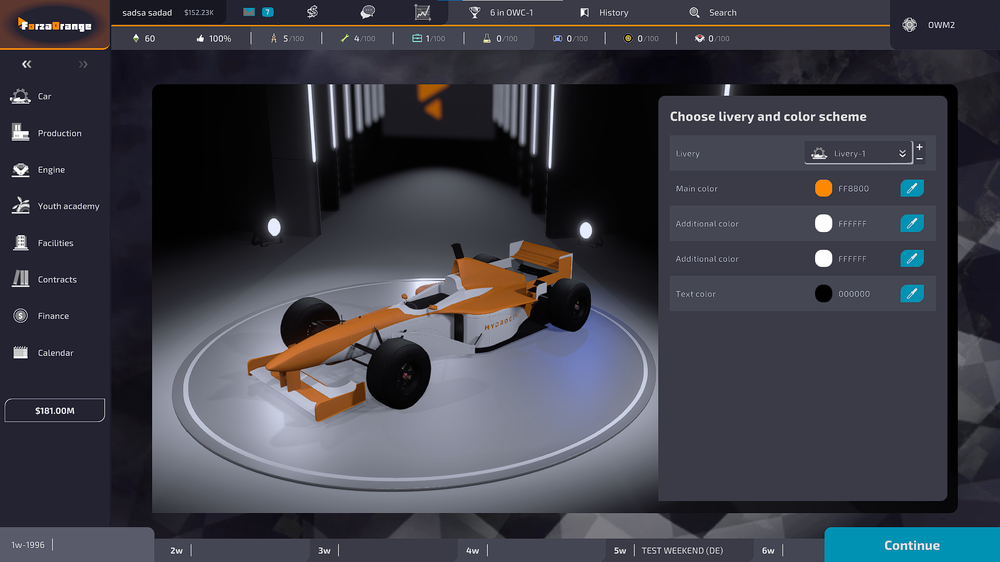Viewport: 1000px width, 562px height.
Task: Click the 1w-1996 current week label
Action: (x=28, y=545)
